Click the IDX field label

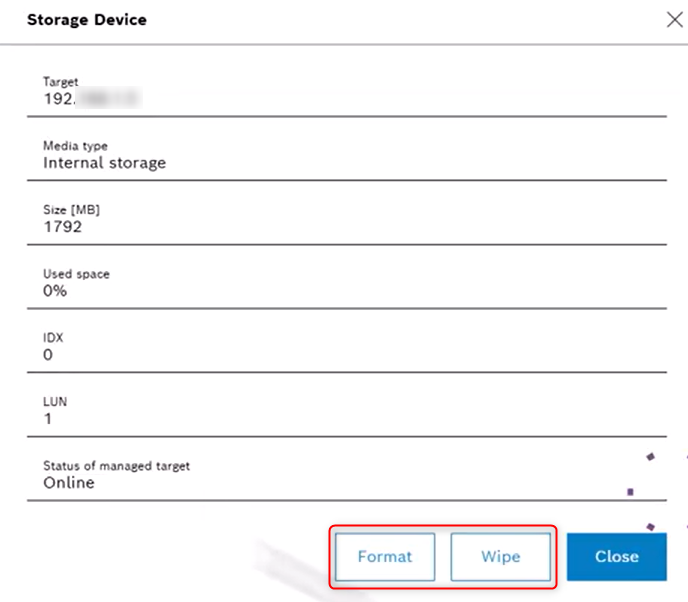52,338
